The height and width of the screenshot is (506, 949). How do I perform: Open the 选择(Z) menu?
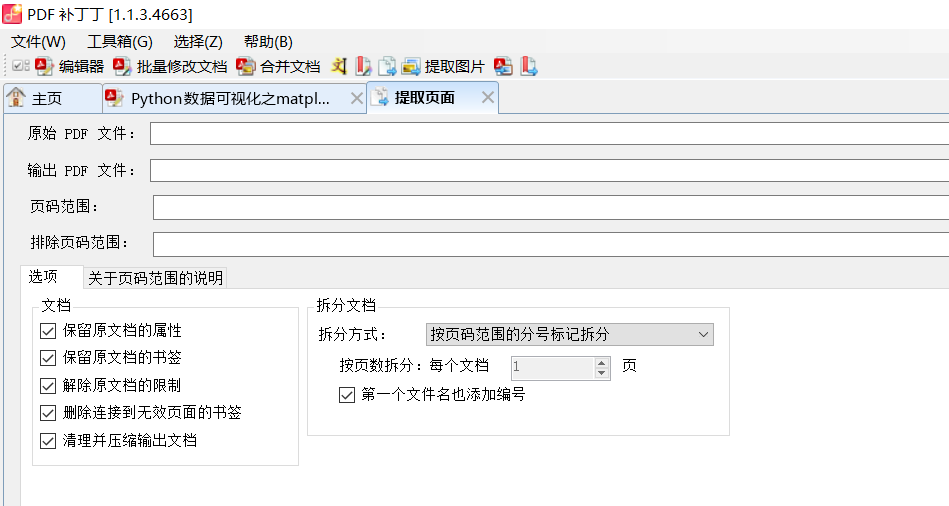pos(198,42)
